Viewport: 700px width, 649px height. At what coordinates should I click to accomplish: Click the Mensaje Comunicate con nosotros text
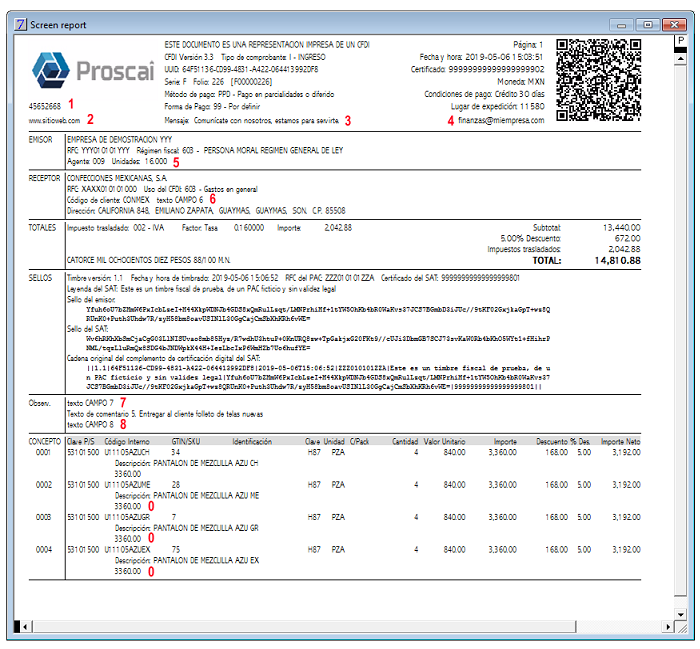click(252, 121)
